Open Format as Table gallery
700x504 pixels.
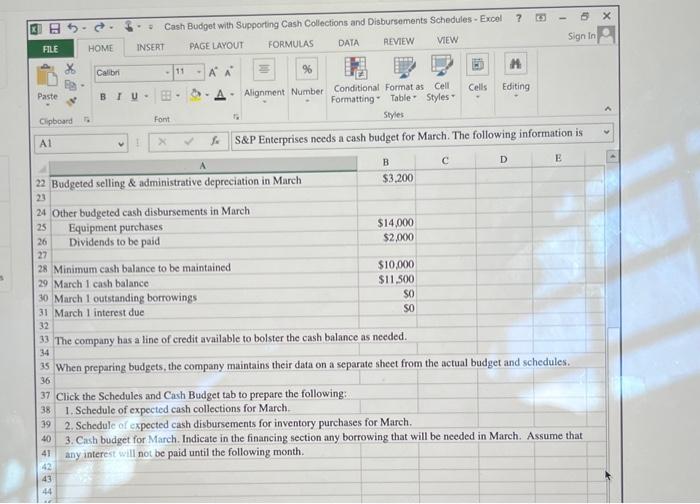[404, 79]
